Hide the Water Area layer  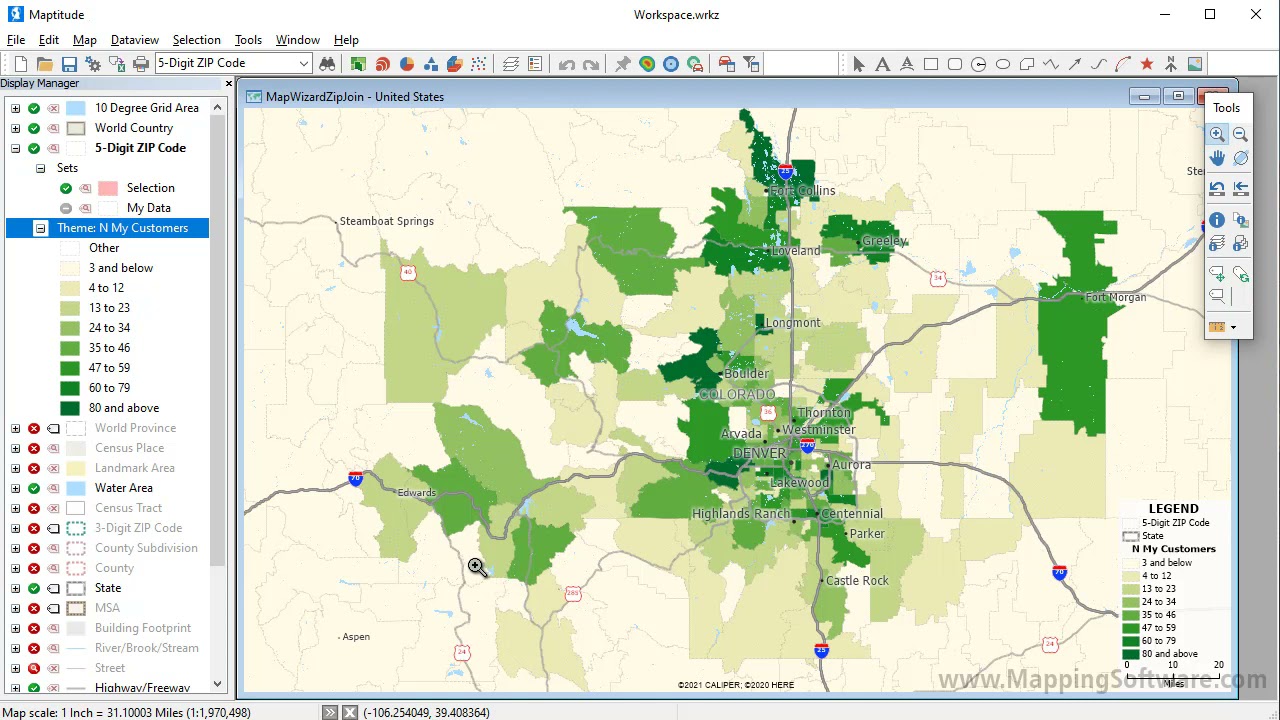pos(34,488)
